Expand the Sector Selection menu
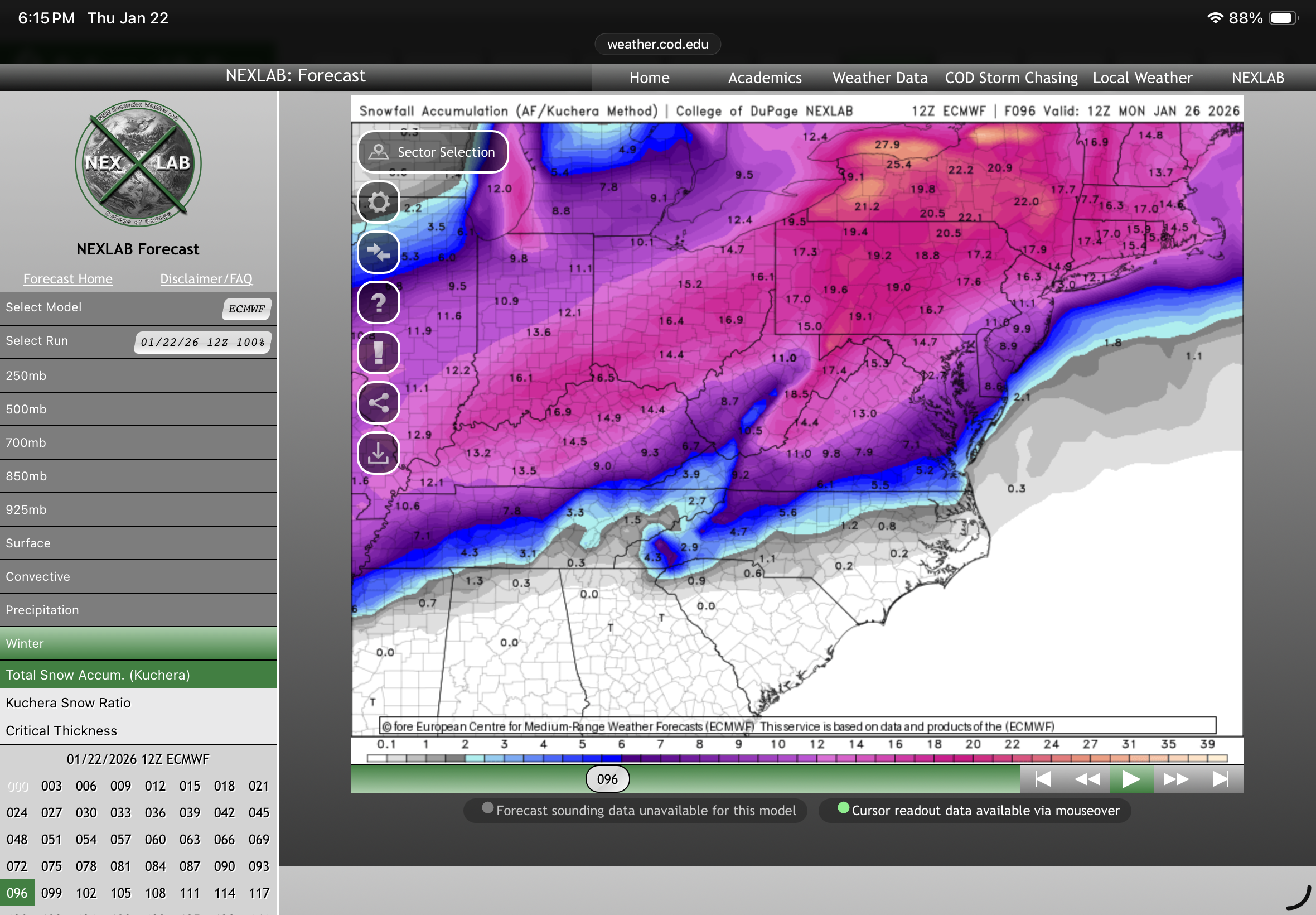The height and width of the screenshot is (915, 1316). (x=433, y=152)
